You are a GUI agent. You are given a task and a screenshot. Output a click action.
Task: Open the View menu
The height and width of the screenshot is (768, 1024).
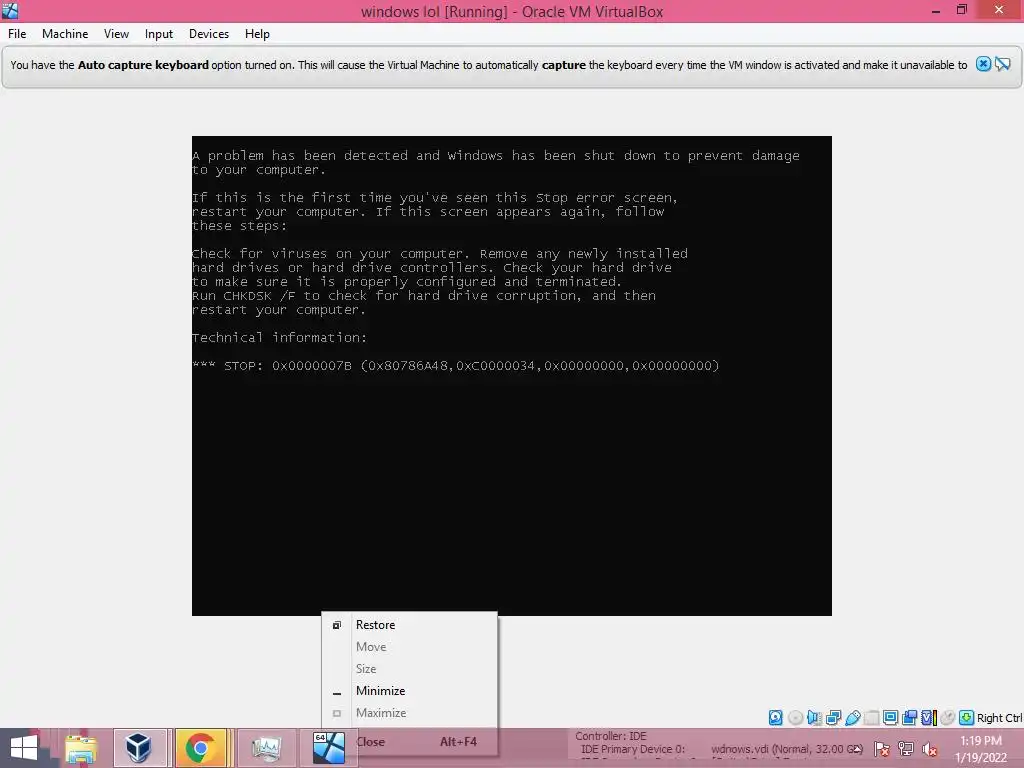(116, 34)
